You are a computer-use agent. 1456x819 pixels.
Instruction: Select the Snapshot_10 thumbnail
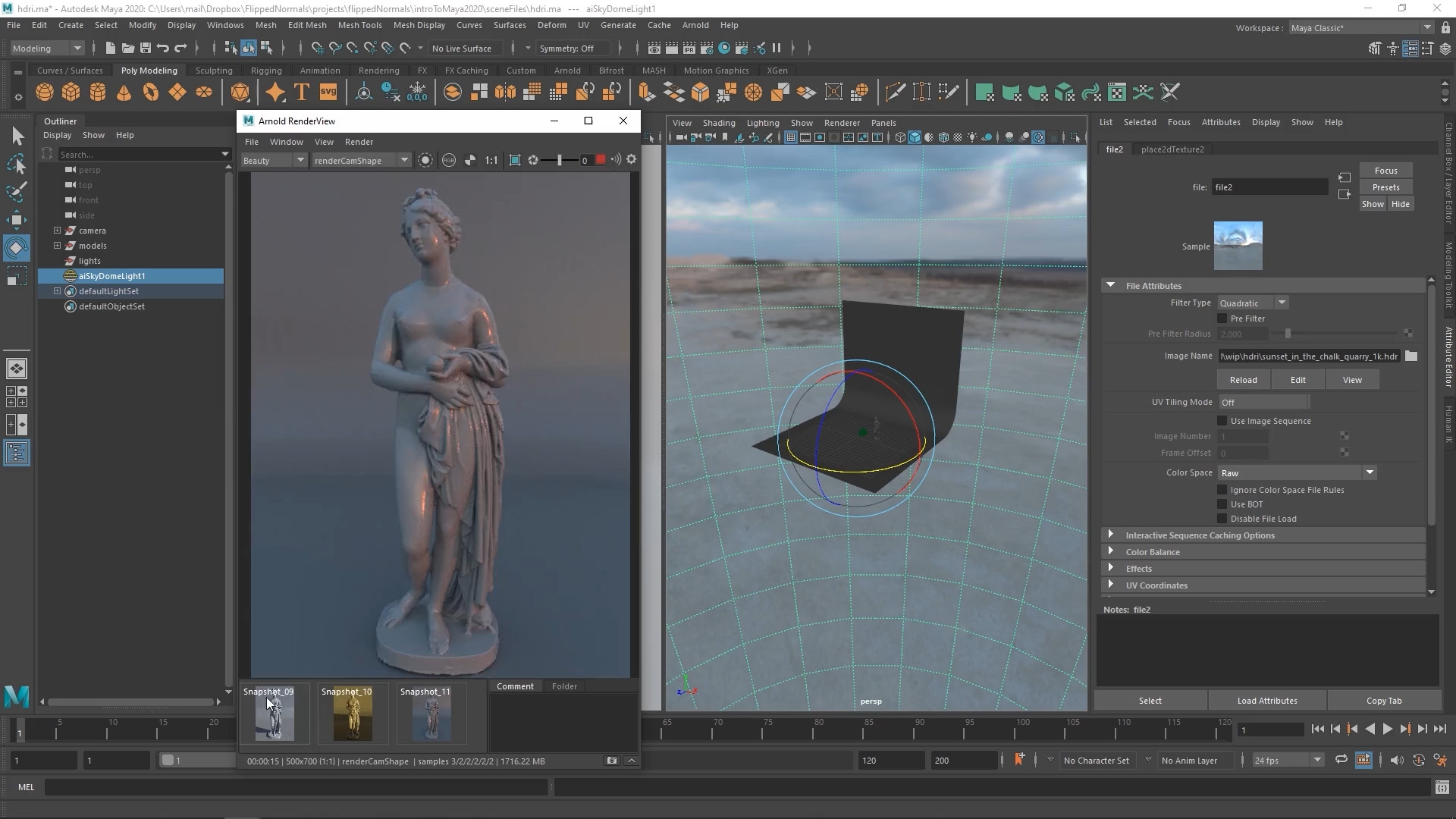click(353, 714)
